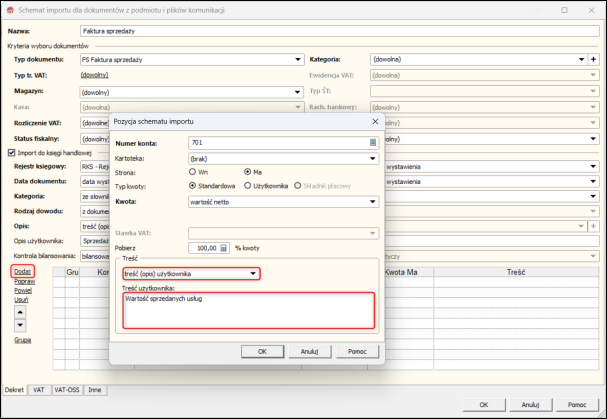Open the Kartoteka dropdown

coord(372,159)
